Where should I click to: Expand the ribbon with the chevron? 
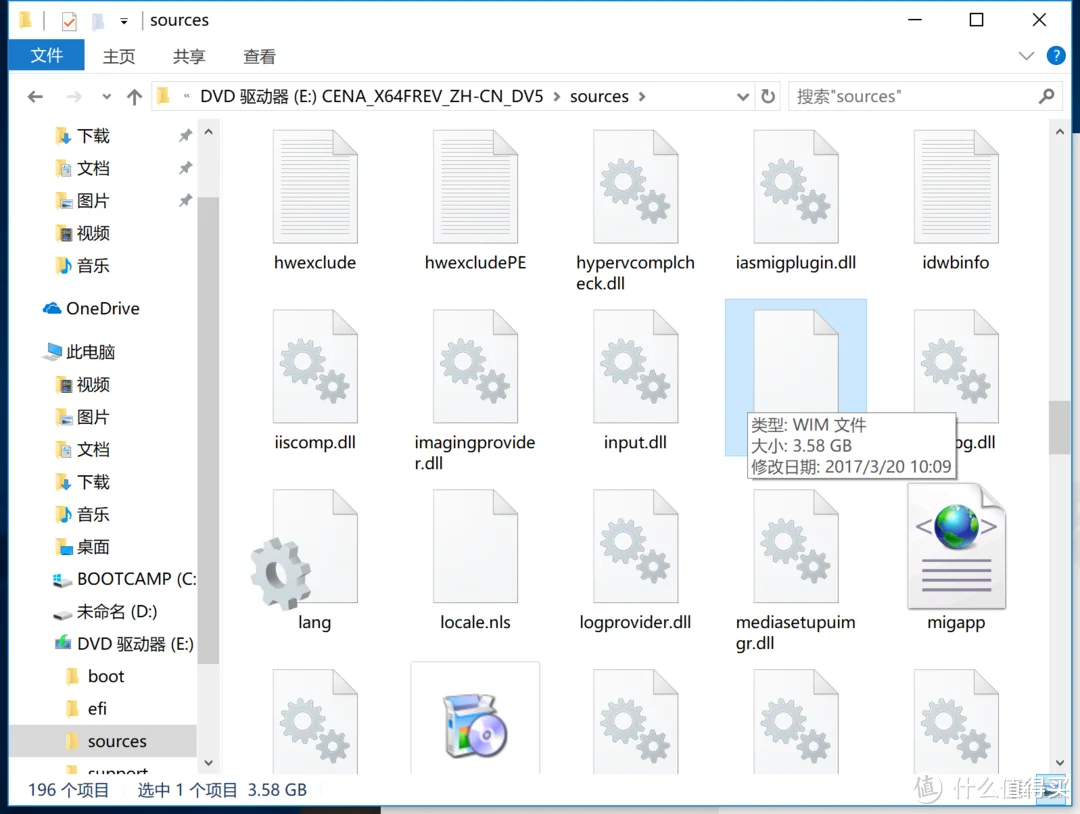(x=1026, y=56)
